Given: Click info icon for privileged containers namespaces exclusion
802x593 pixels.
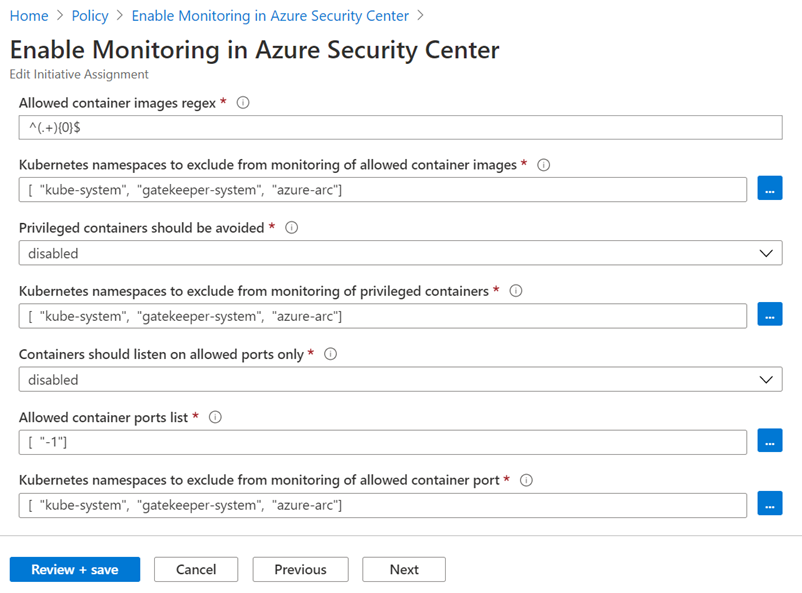Looking at the screenshot, I should click(x=517, y=291).
